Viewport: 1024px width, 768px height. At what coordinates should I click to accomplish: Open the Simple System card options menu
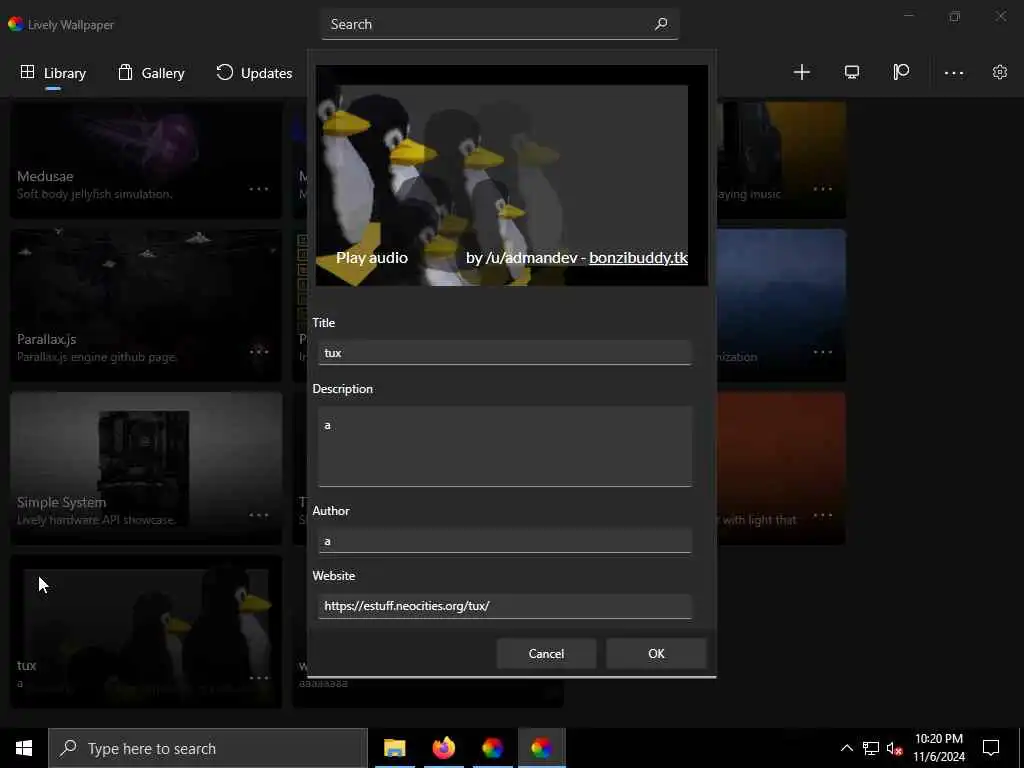pos(259,515)
